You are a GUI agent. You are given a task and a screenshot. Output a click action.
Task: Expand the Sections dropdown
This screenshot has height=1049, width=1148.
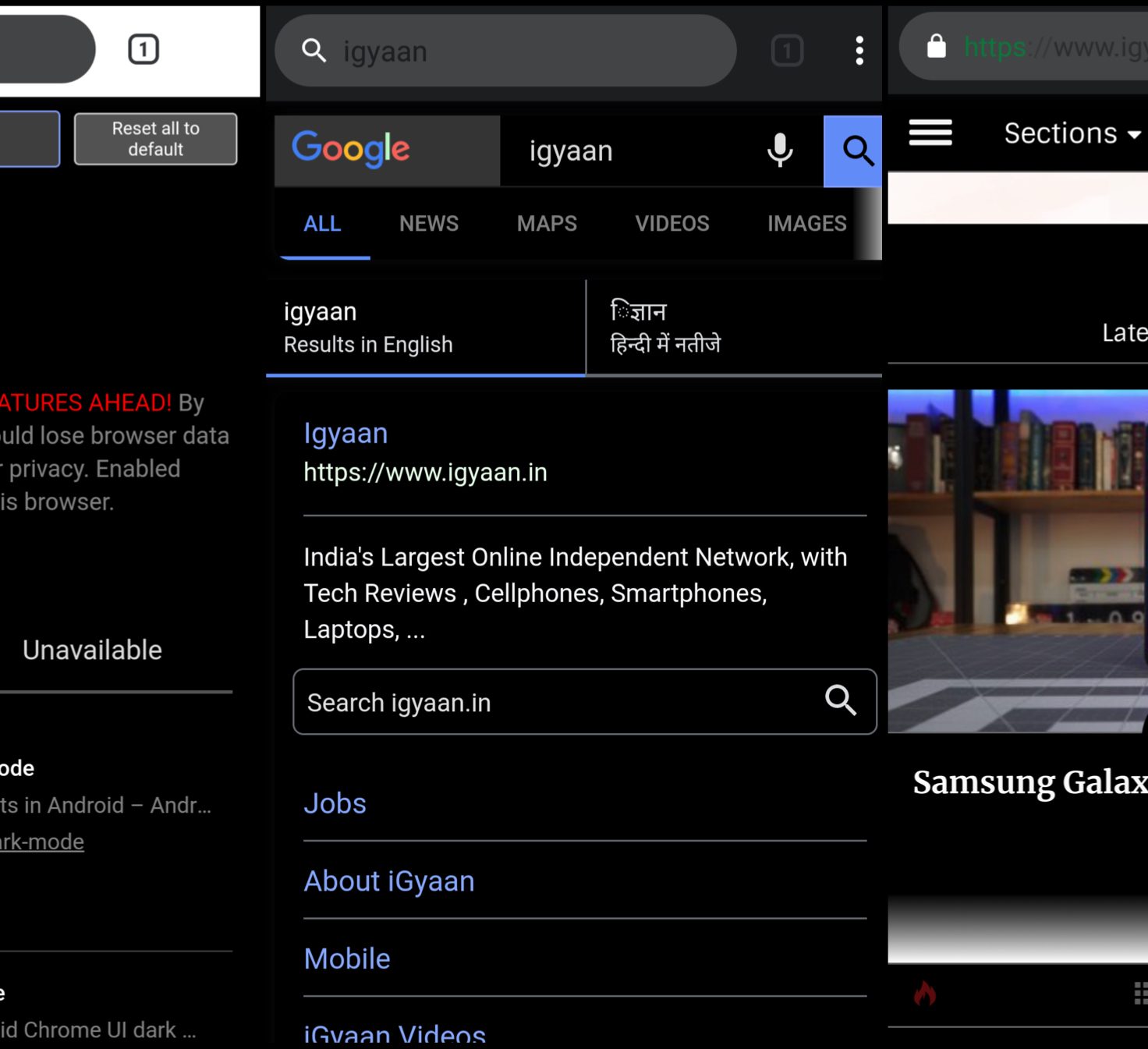(x=1072, y=133)
